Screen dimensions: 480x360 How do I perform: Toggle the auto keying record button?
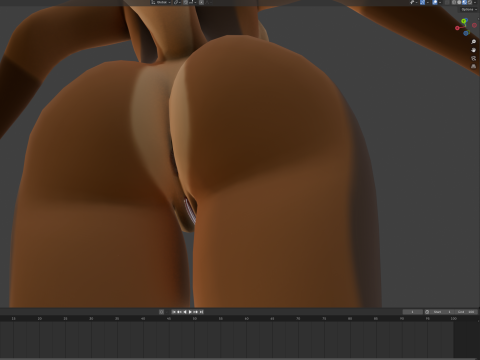click(x=161, y=312)
